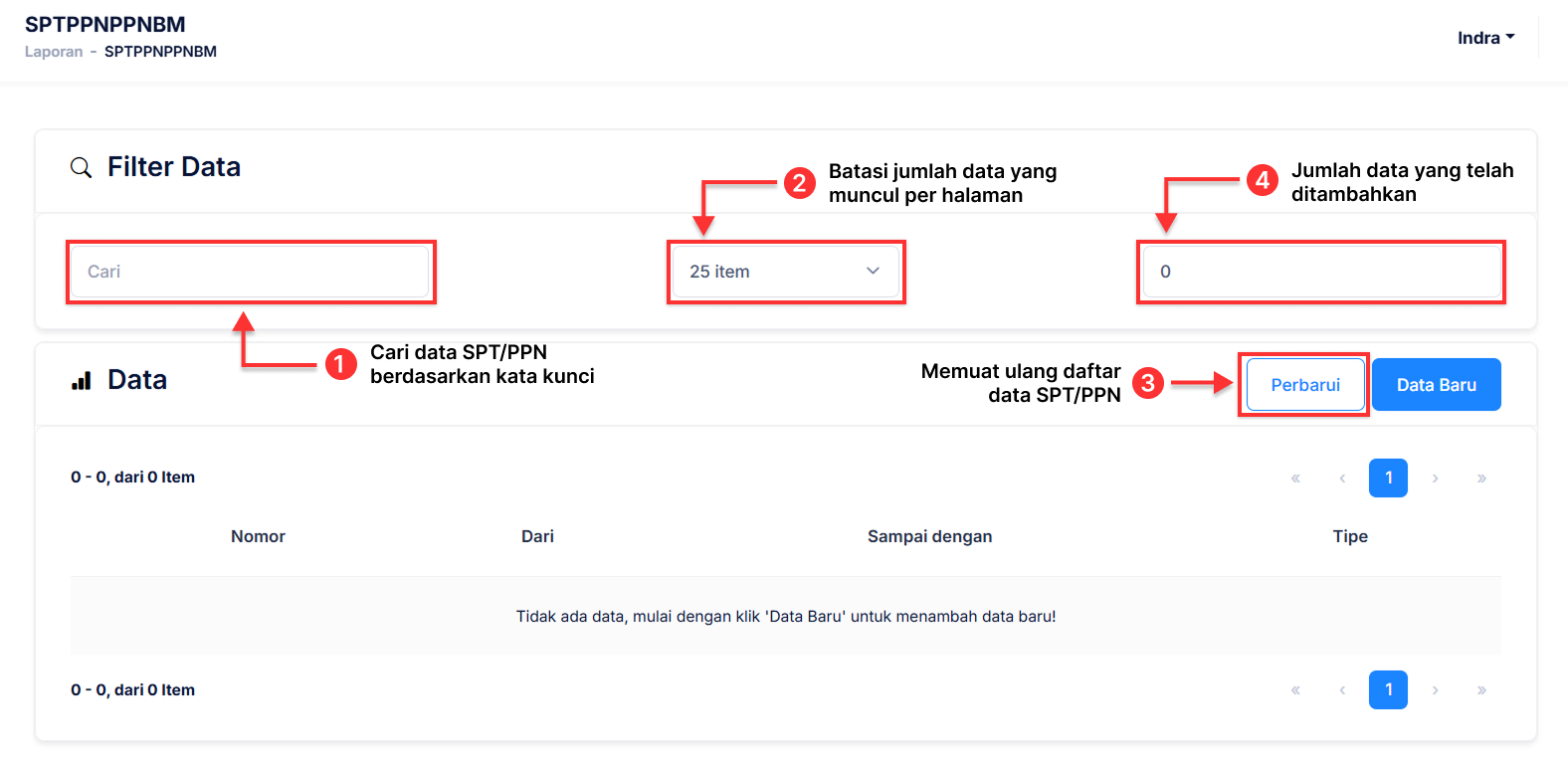Click the Nomor column header

tap(258, 536)
